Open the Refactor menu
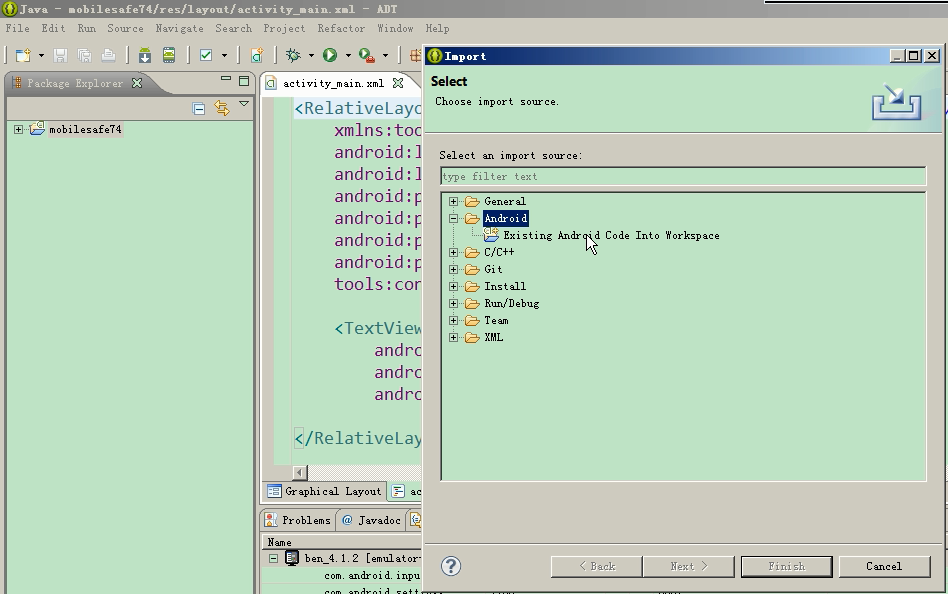Image resolution: width=948 pixels, height=594 pixels. point(341,29)
